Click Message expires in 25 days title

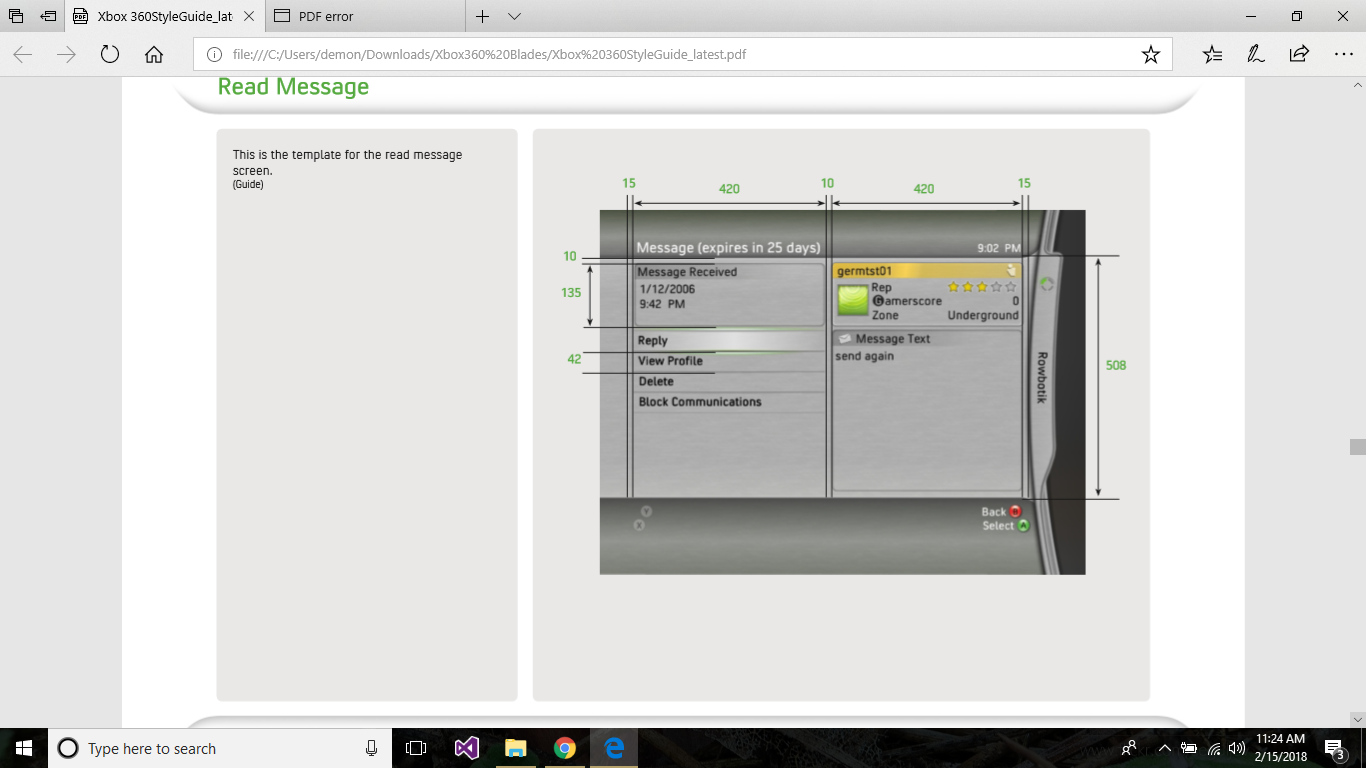(728, 247)
